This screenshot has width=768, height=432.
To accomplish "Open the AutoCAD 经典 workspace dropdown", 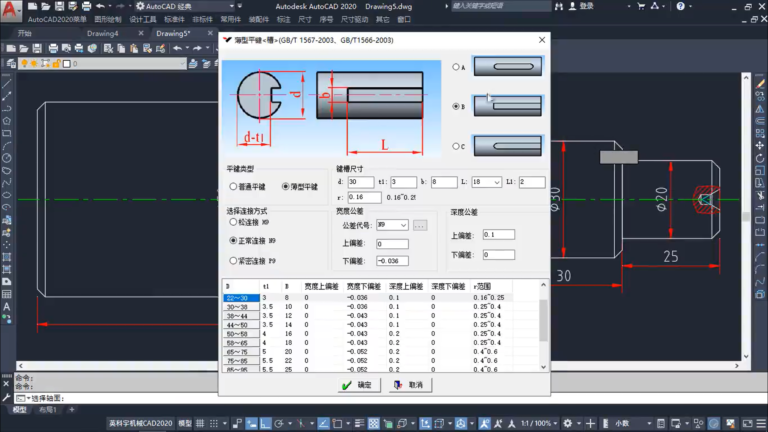I will point(232,6).
